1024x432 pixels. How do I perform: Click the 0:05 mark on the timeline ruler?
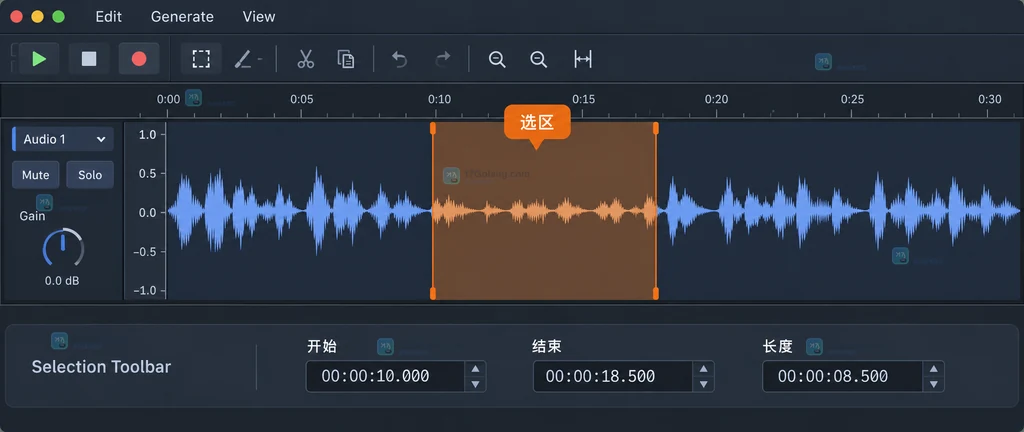301,100
